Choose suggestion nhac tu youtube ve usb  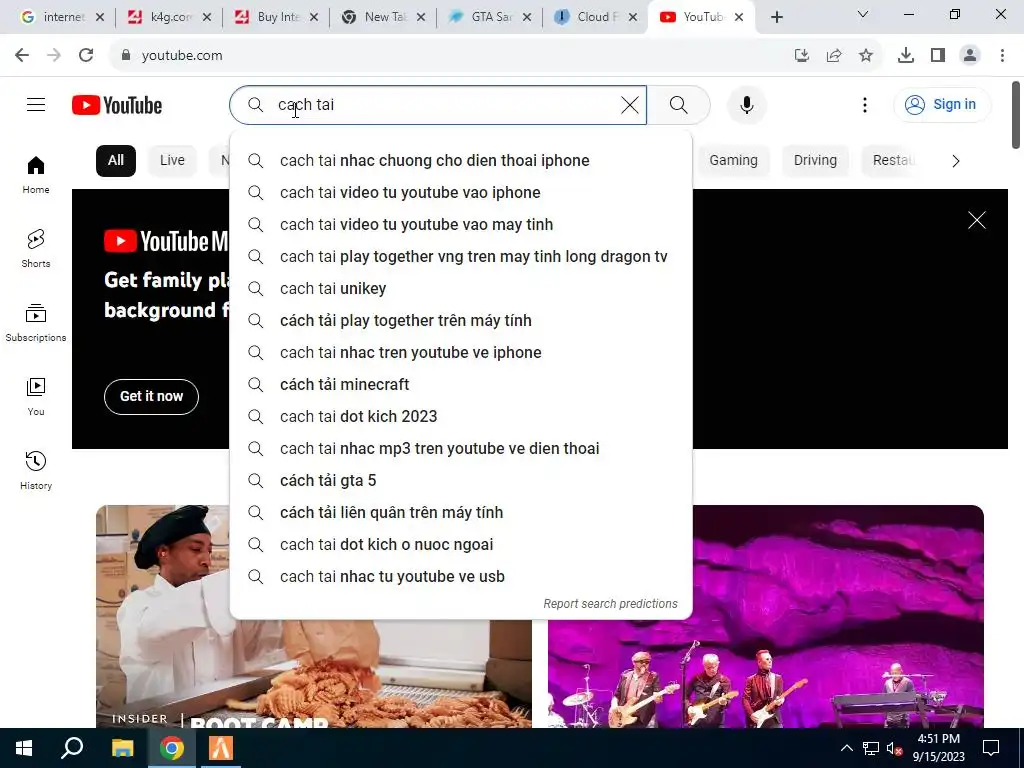point(461,577)
